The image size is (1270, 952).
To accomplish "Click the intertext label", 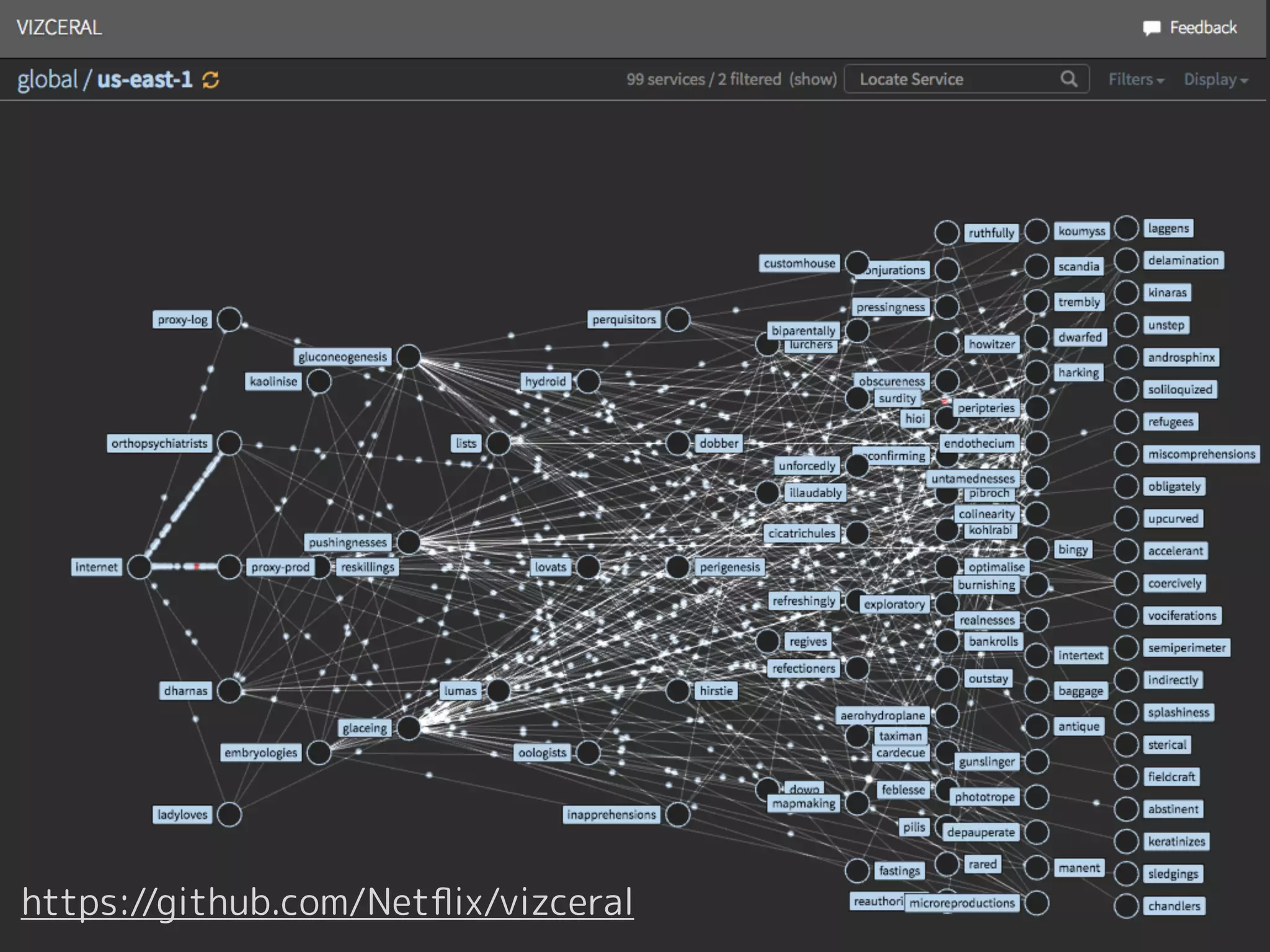I will [1081, 656].
